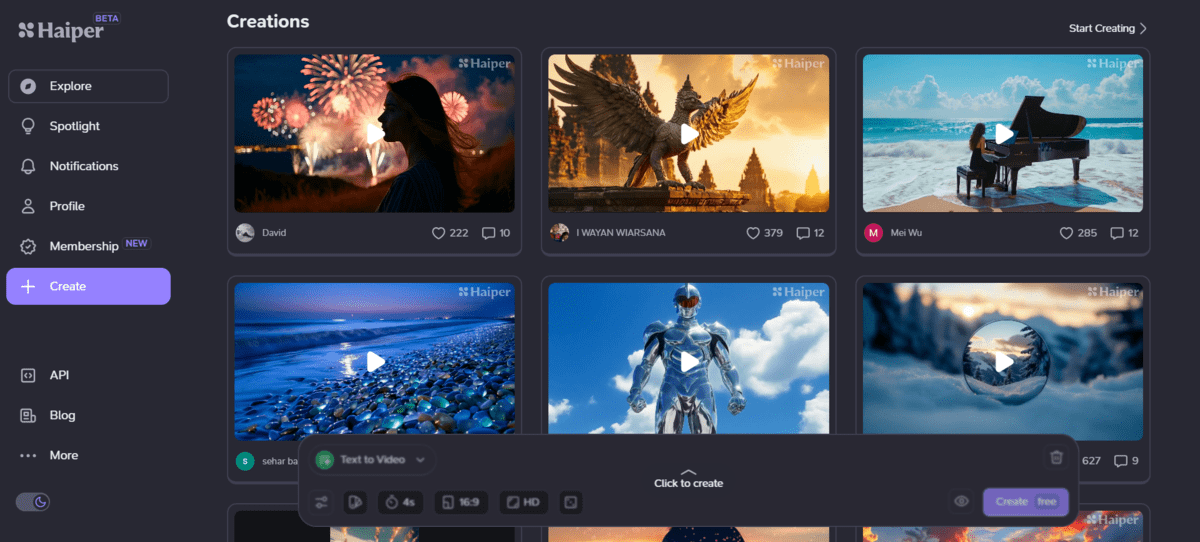The width and height of the screenshot is (1200, 542).
Task: Play the chrome robot video
Action: 689,361
